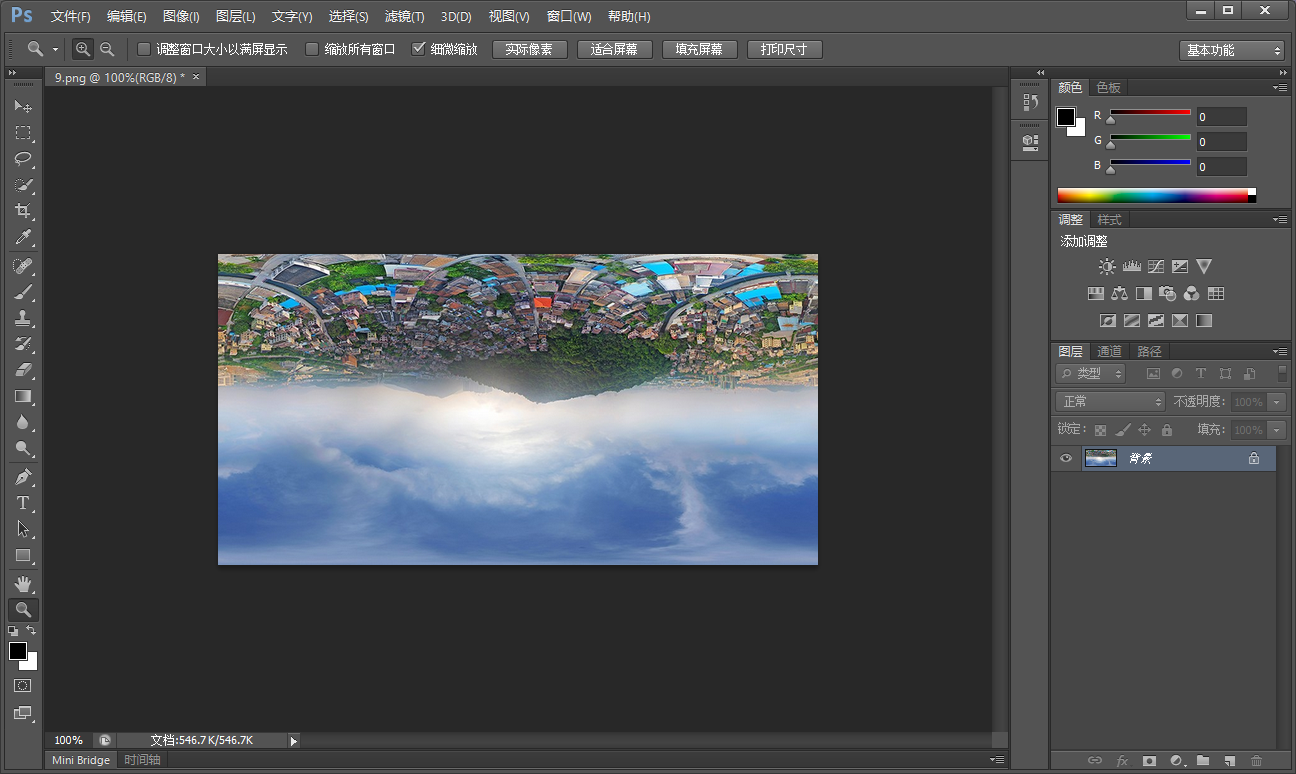Select the Rectangular Marquee tool
The image size is (1296, 774).
[23, 132]
